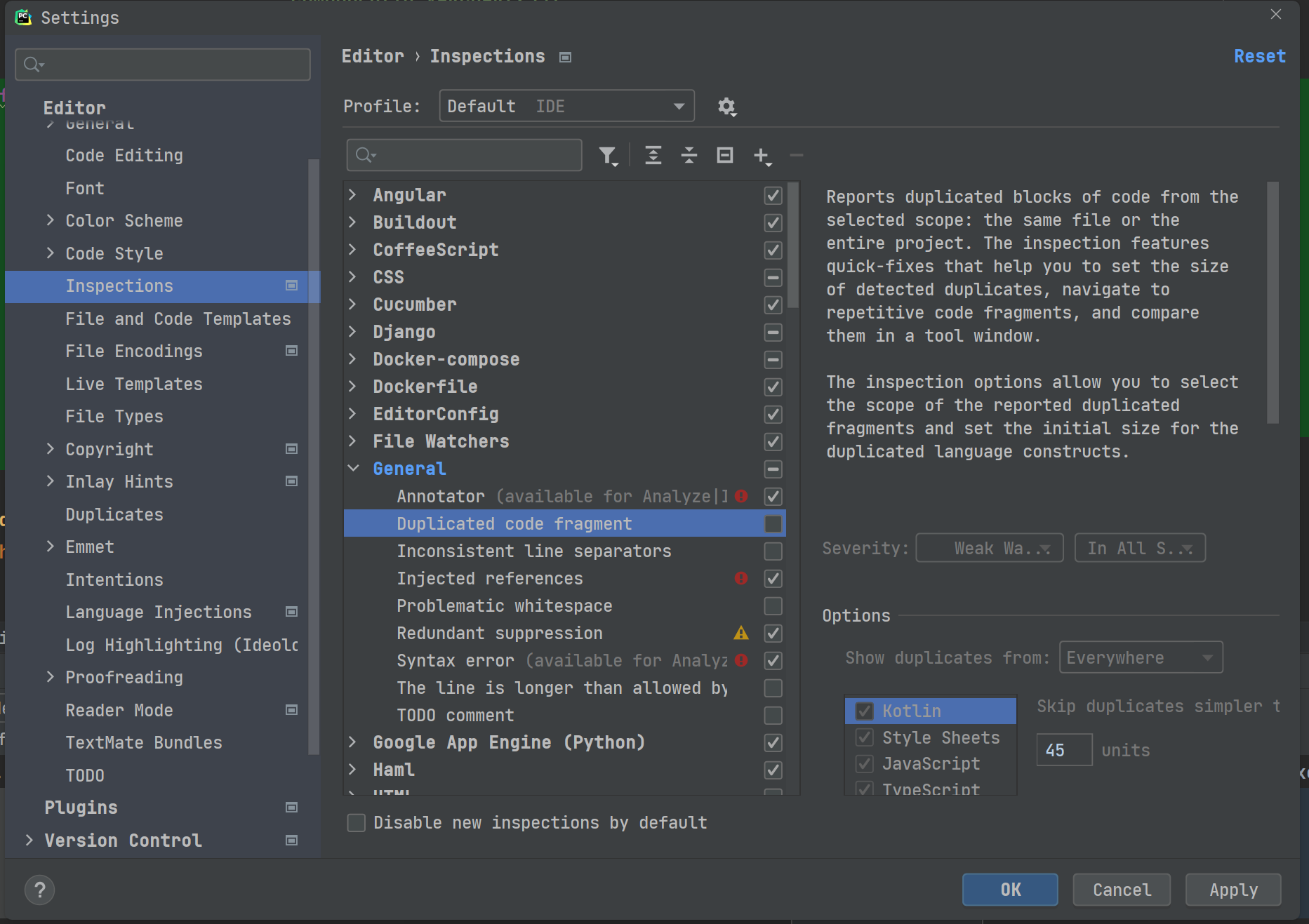Screen dimensions: 1309x924
Task: Open the Profile Default IDE dropdown
Action: tap(566, 106)
